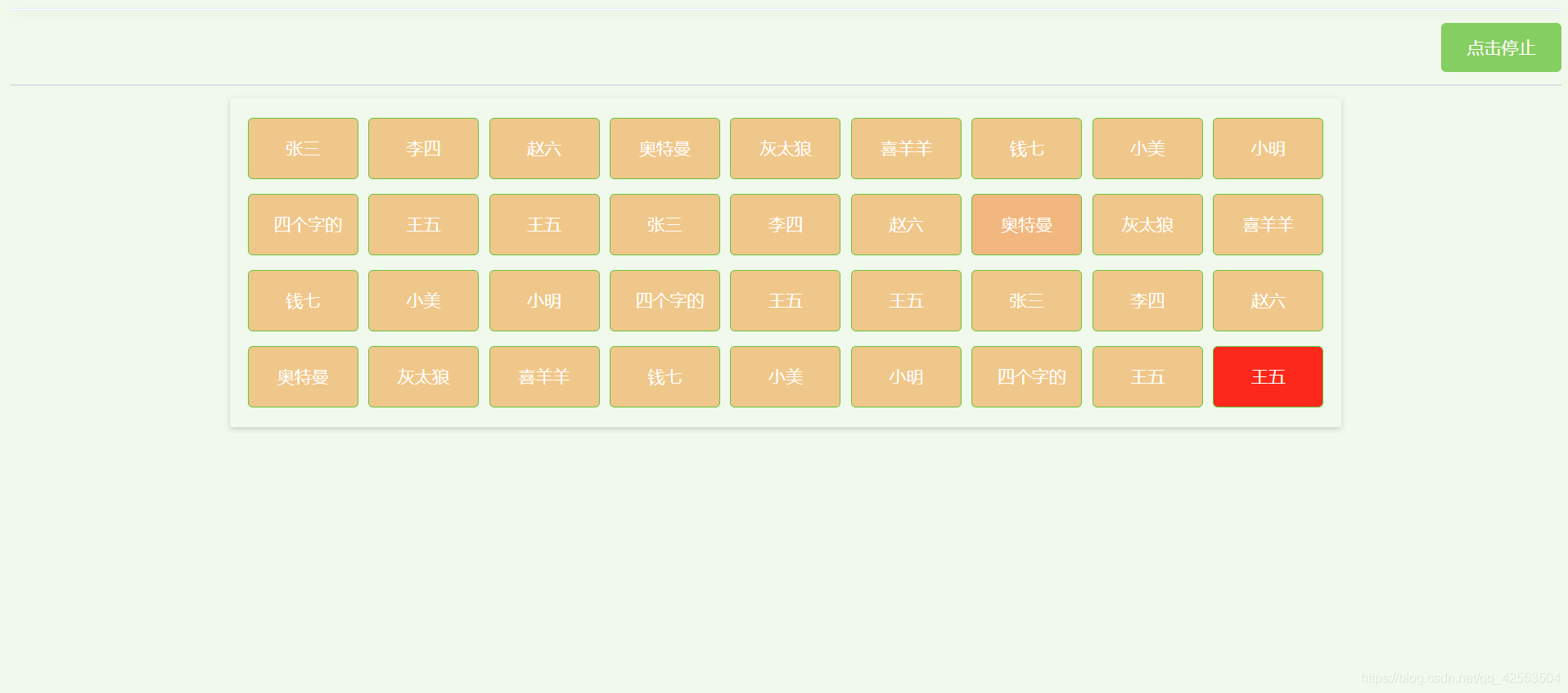Screen dimensions: 1568x693
Task: Click 小美 card in the third row
Action: (x=423, y=300)
